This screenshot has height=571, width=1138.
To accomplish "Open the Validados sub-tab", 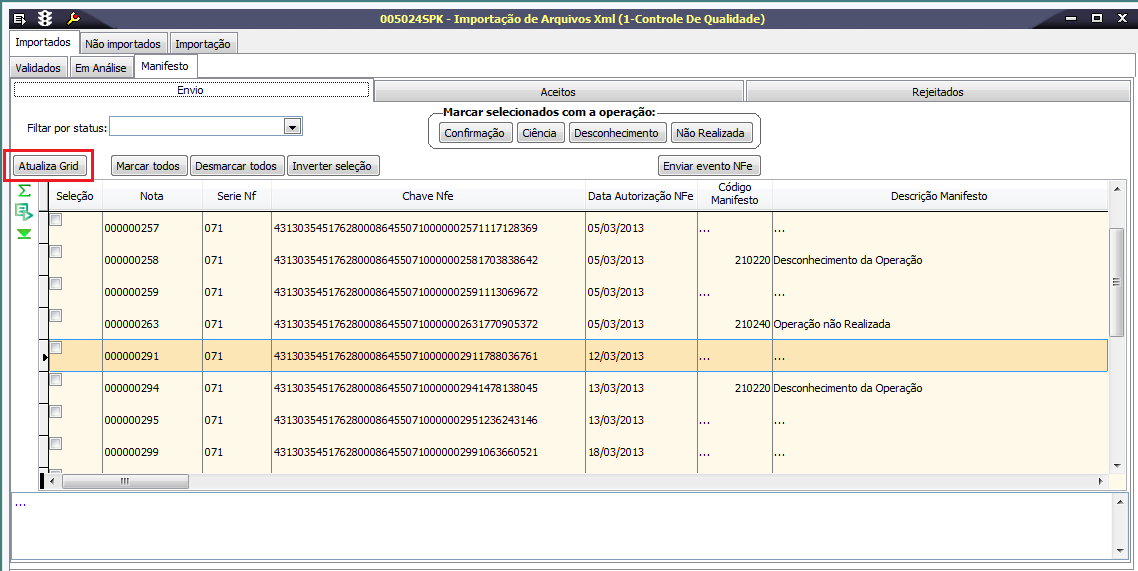I will click(38, 68).
